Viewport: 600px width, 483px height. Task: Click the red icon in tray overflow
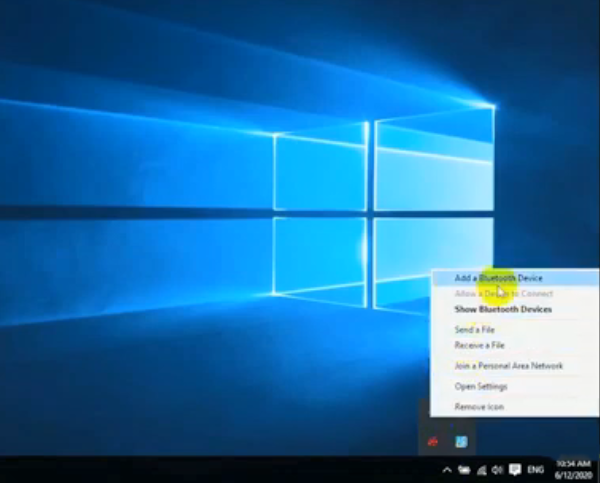pos(433,442)
